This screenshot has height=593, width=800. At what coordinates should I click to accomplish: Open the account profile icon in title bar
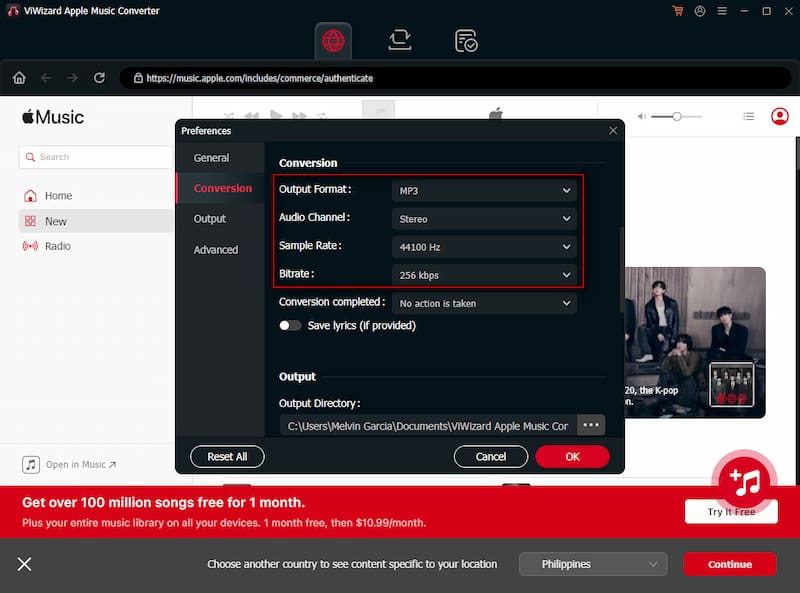(x=700, y=11)
